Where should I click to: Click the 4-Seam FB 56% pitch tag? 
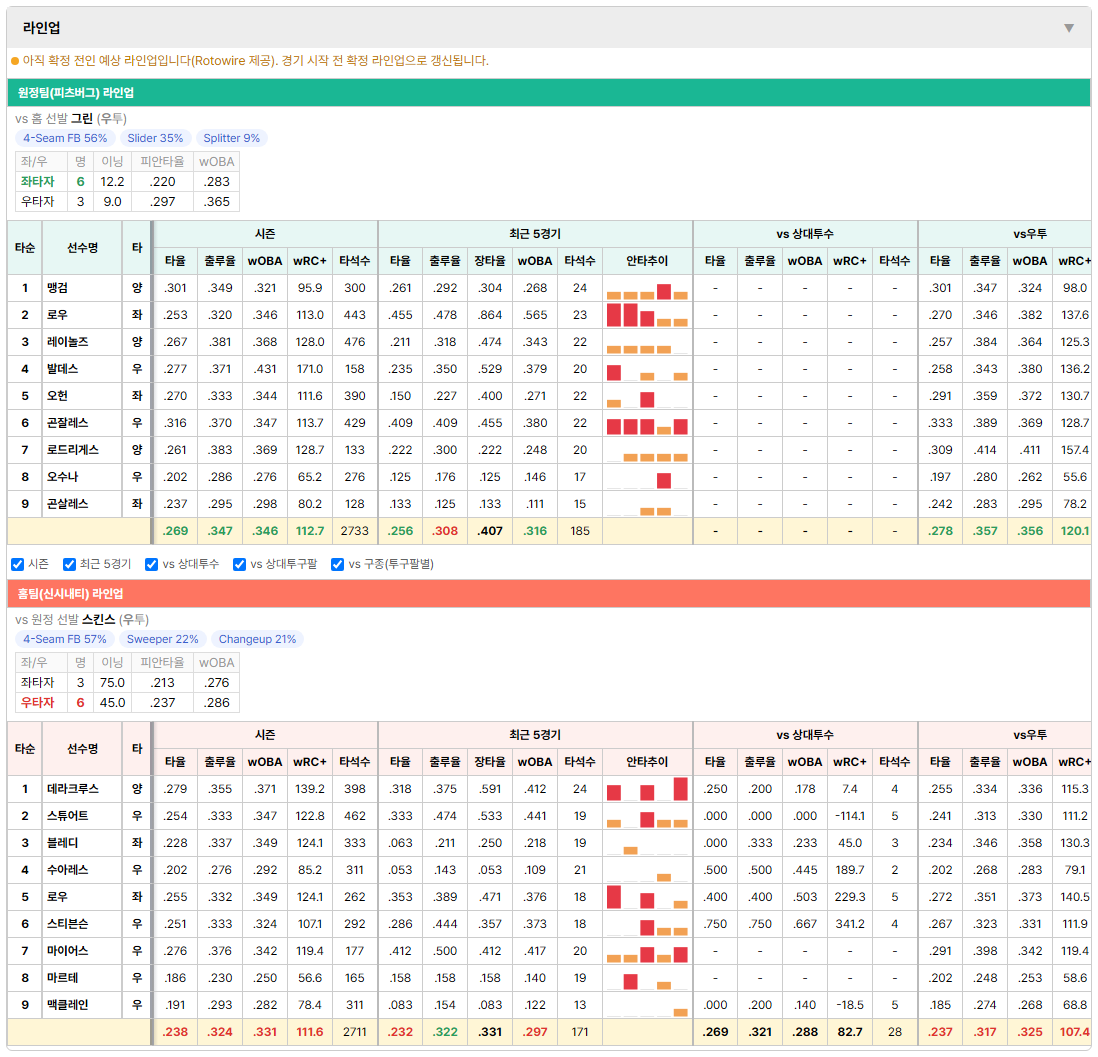point(64,138)
